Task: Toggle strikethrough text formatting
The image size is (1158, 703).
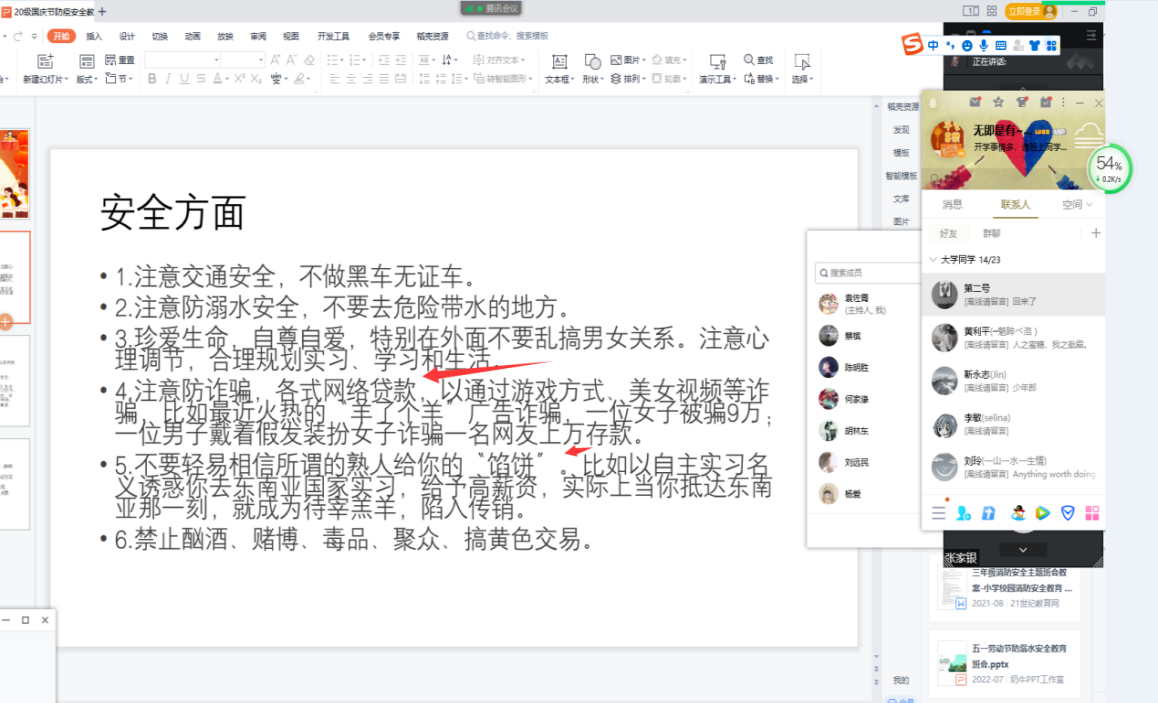Action: tap(200, 79)
